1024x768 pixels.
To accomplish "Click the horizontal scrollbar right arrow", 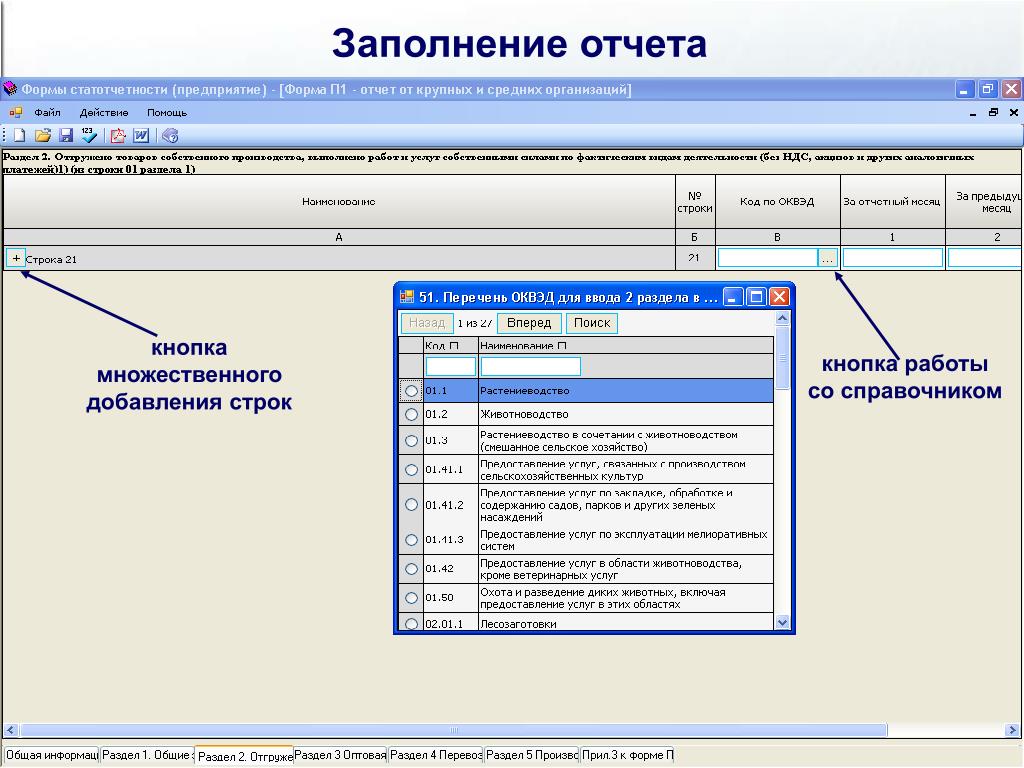I will [1012, 729].
